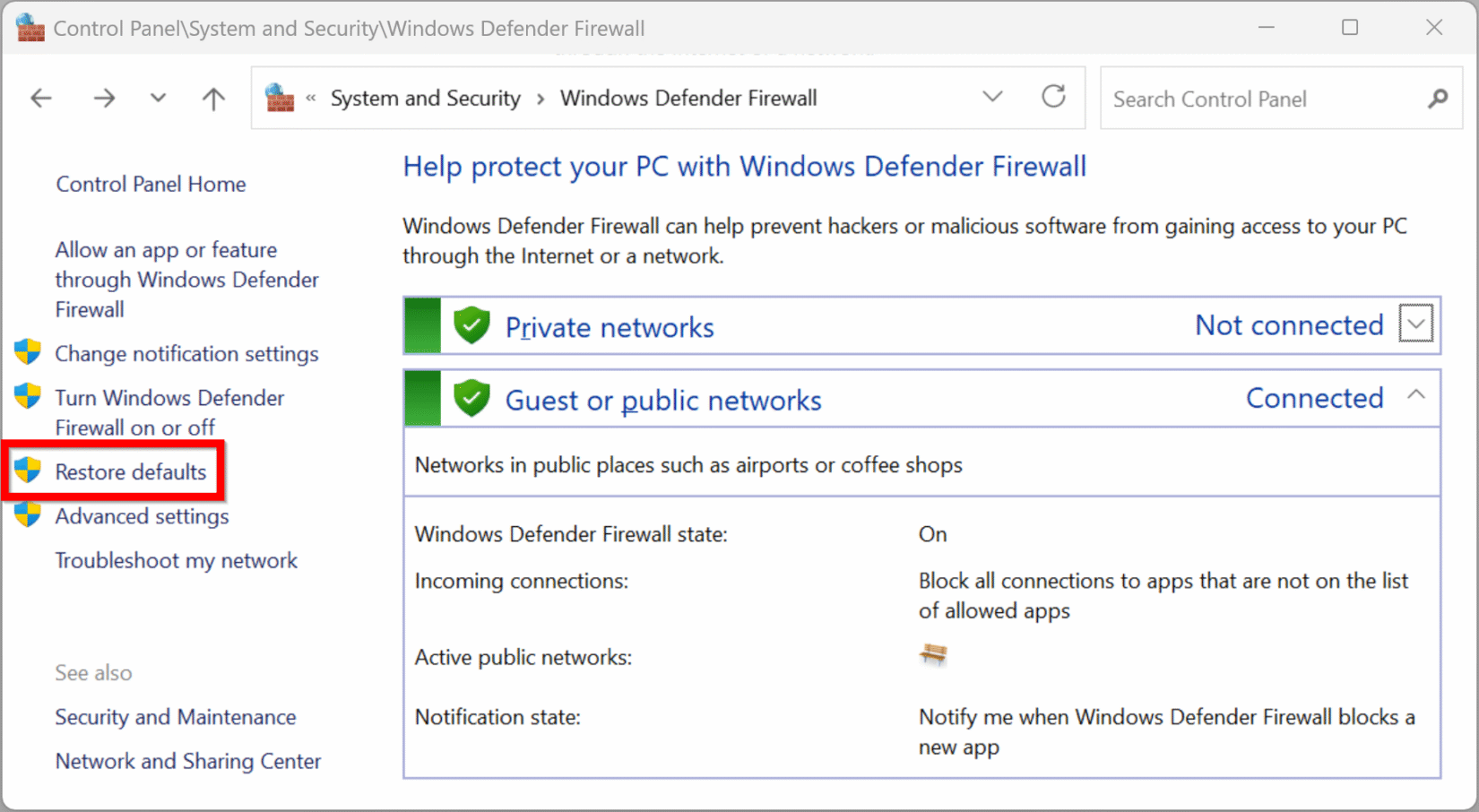Open the Restore defaults link

[x=130, y=471]
